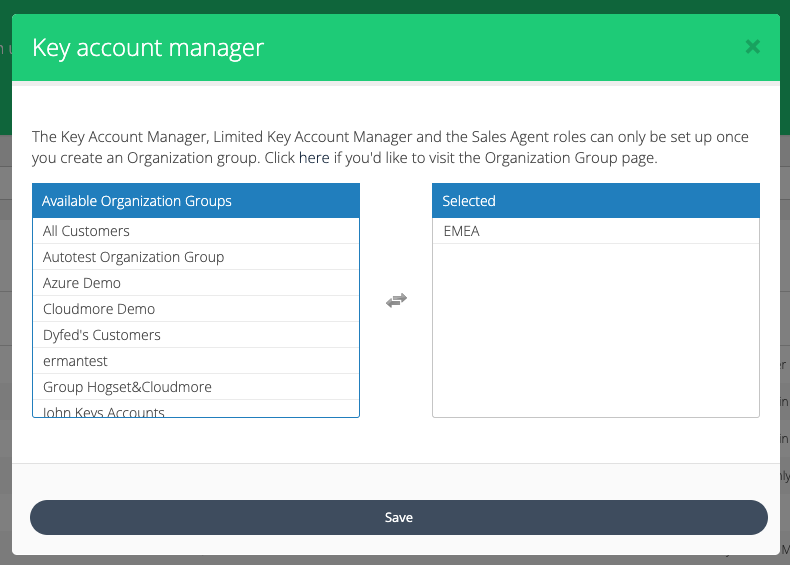Select Cloudmore Demo in the available list
The image size is (790, 565).
tap(99, 309)
